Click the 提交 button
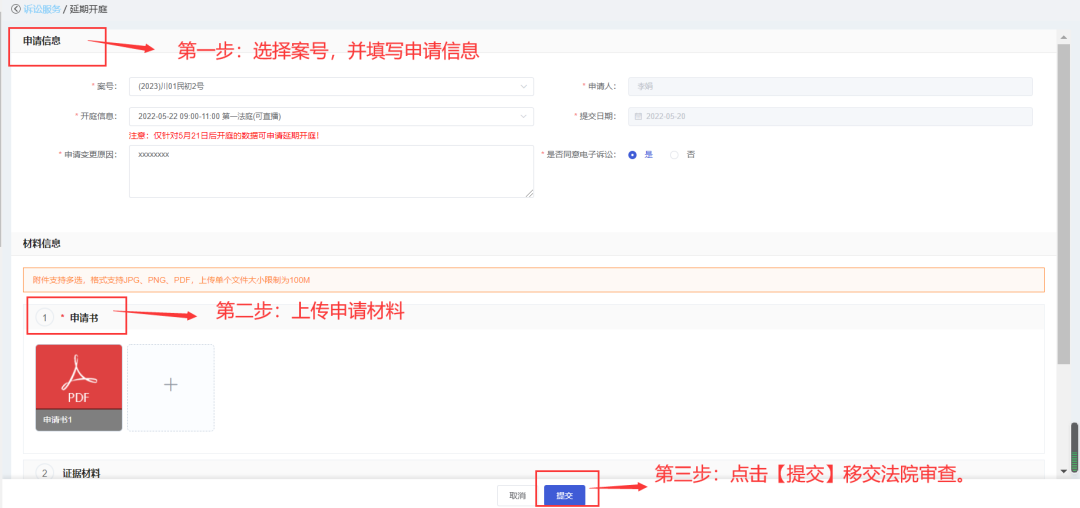 click(x=564, y=496)
